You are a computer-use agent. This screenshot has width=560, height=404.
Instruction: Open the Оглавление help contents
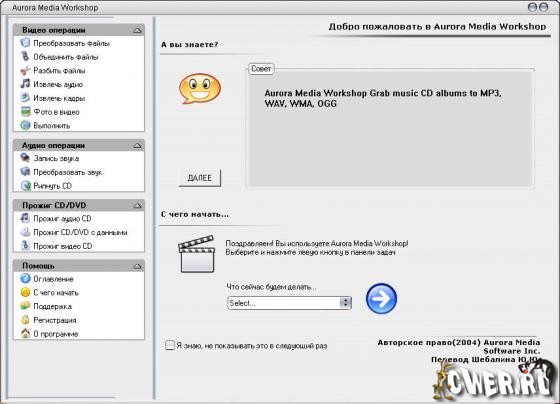pos(53,279)
